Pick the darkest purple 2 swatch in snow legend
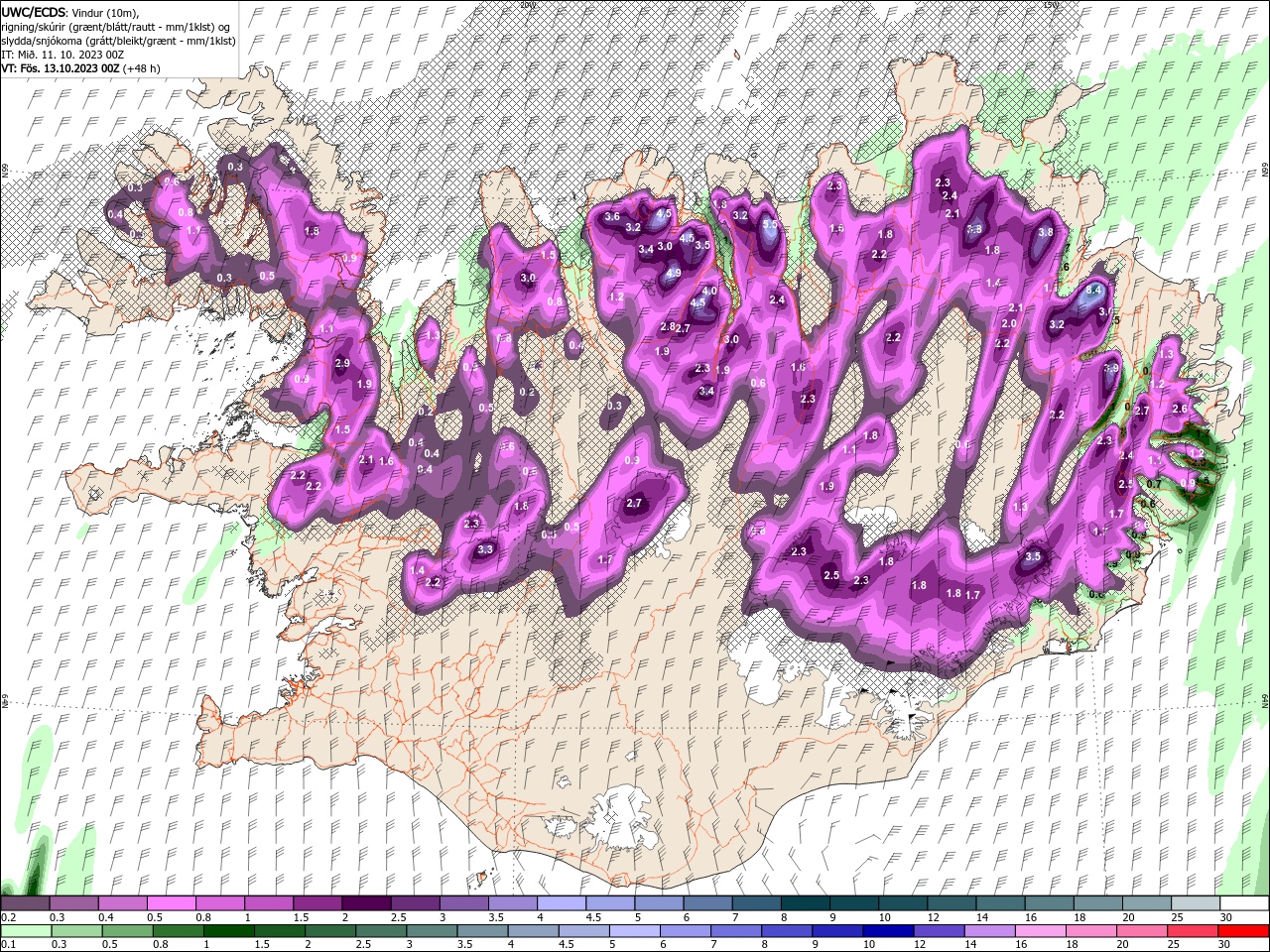The width and height of the screenshot is (1270, 952). click(x=365, y=903)
